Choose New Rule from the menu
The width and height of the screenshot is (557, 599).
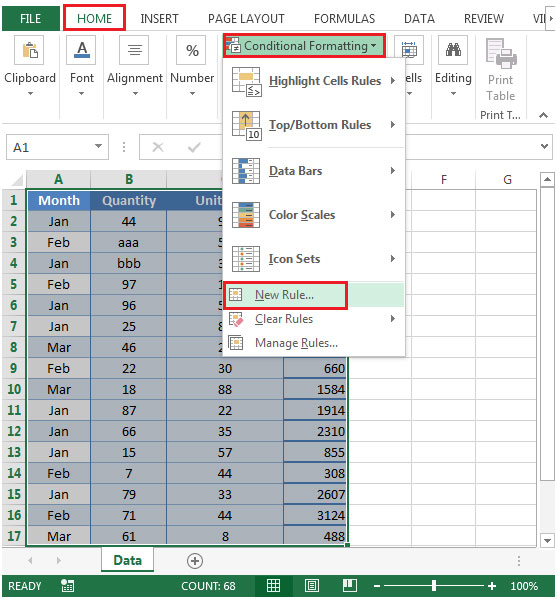coord(285,295)
